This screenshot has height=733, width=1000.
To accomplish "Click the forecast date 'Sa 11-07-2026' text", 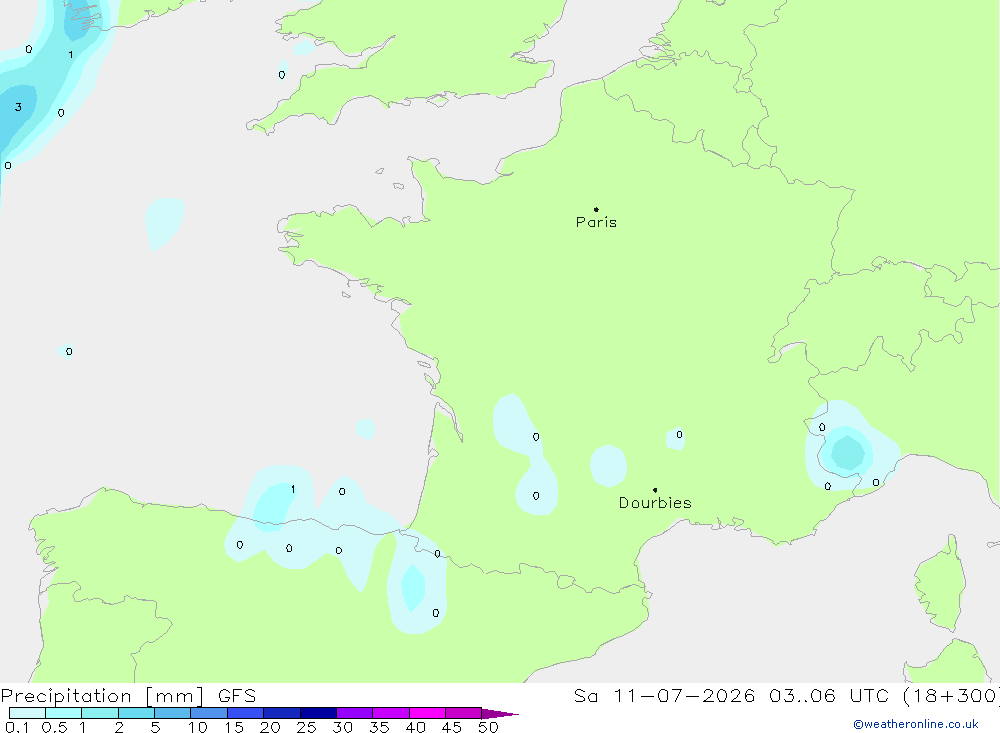I will pyautogui.click(x=664, y=696).
